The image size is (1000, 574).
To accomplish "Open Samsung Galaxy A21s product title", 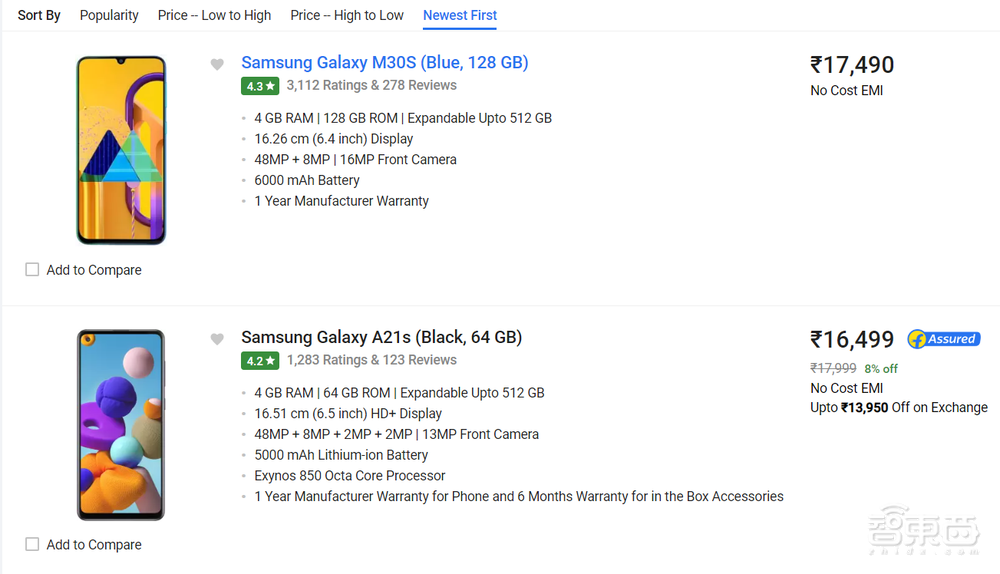I will [381, 338].
